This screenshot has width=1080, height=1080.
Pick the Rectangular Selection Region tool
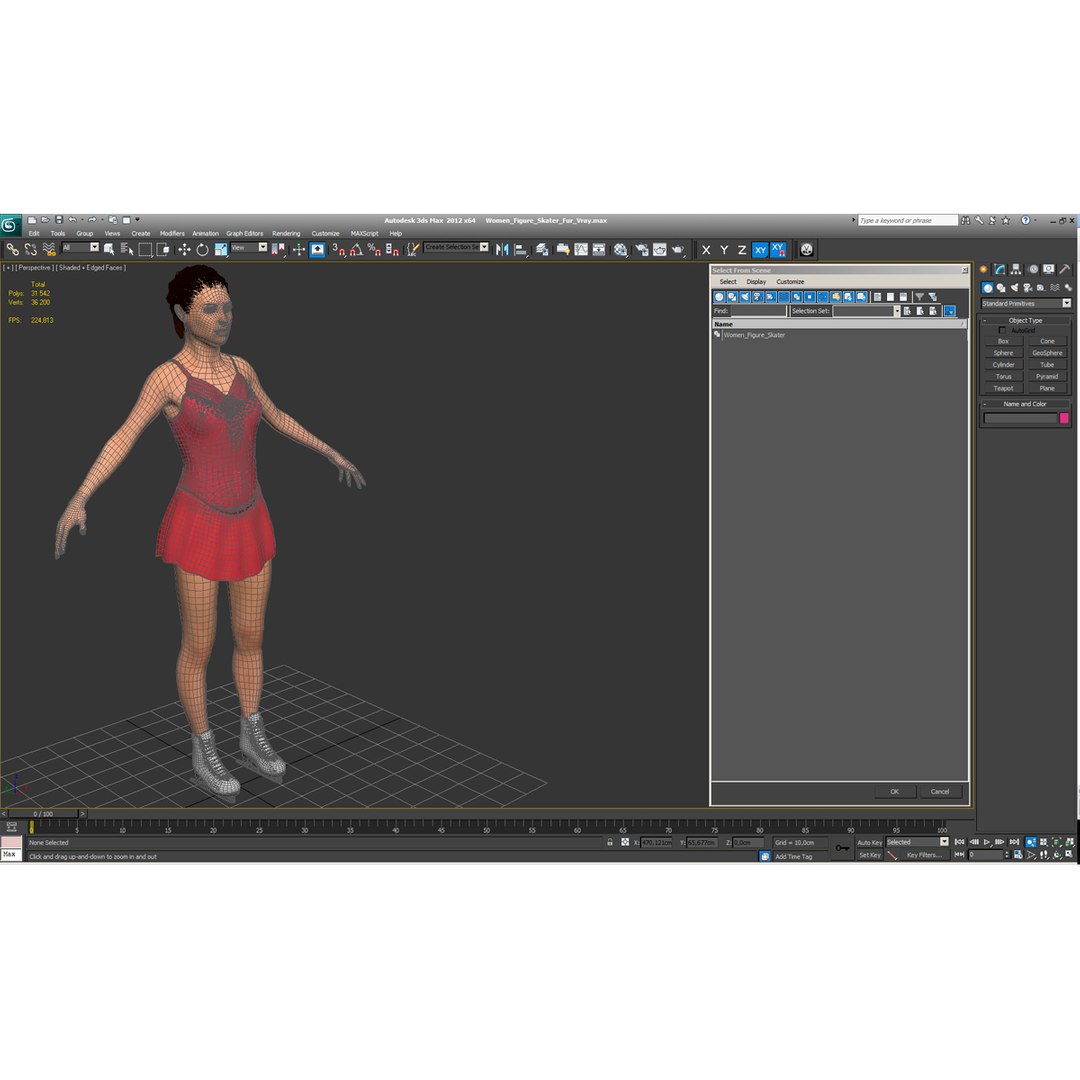point(145,249)
